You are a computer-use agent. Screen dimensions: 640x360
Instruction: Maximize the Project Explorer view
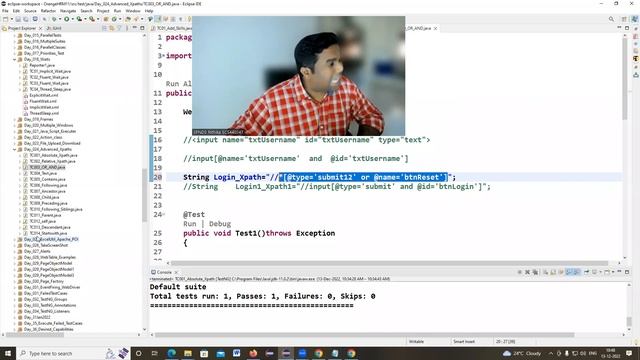click(x=142, y=28)
